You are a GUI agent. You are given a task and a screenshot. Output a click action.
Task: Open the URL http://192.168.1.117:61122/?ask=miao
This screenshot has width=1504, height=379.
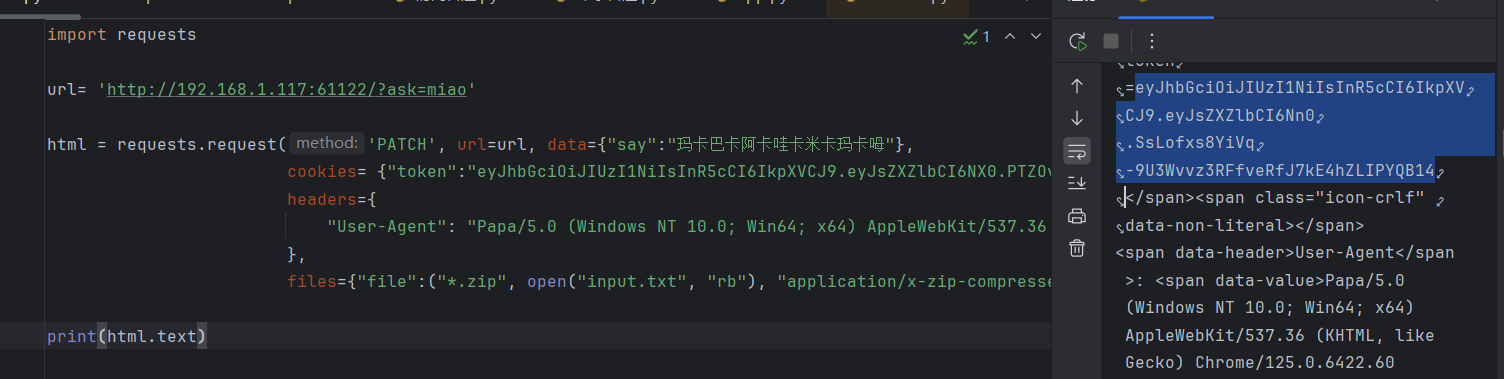point(286,90)
